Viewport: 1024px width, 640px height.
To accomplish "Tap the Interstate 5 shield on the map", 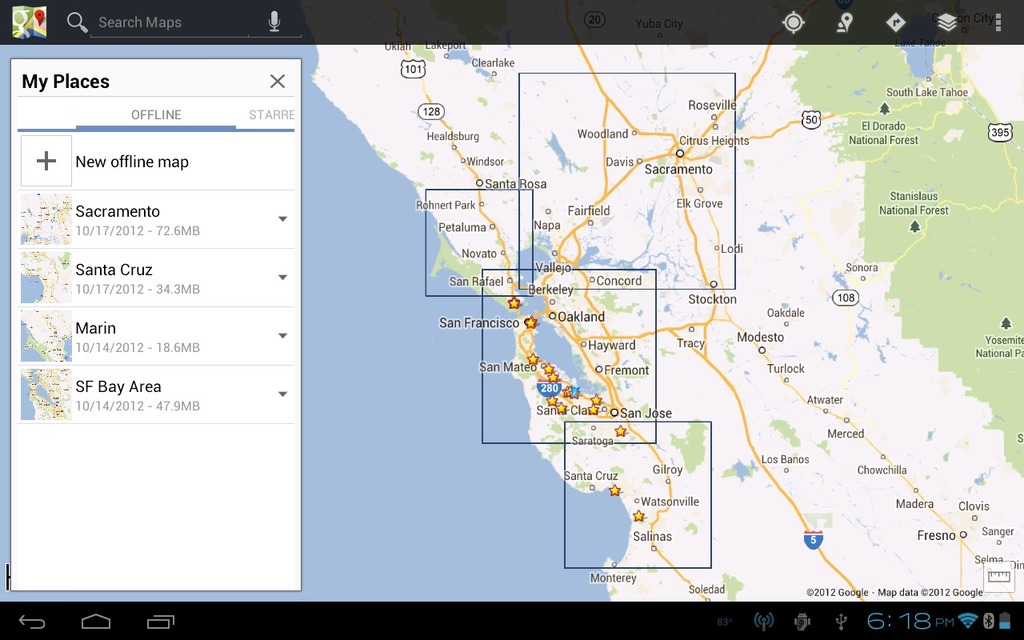I will (x=813, y=539).
